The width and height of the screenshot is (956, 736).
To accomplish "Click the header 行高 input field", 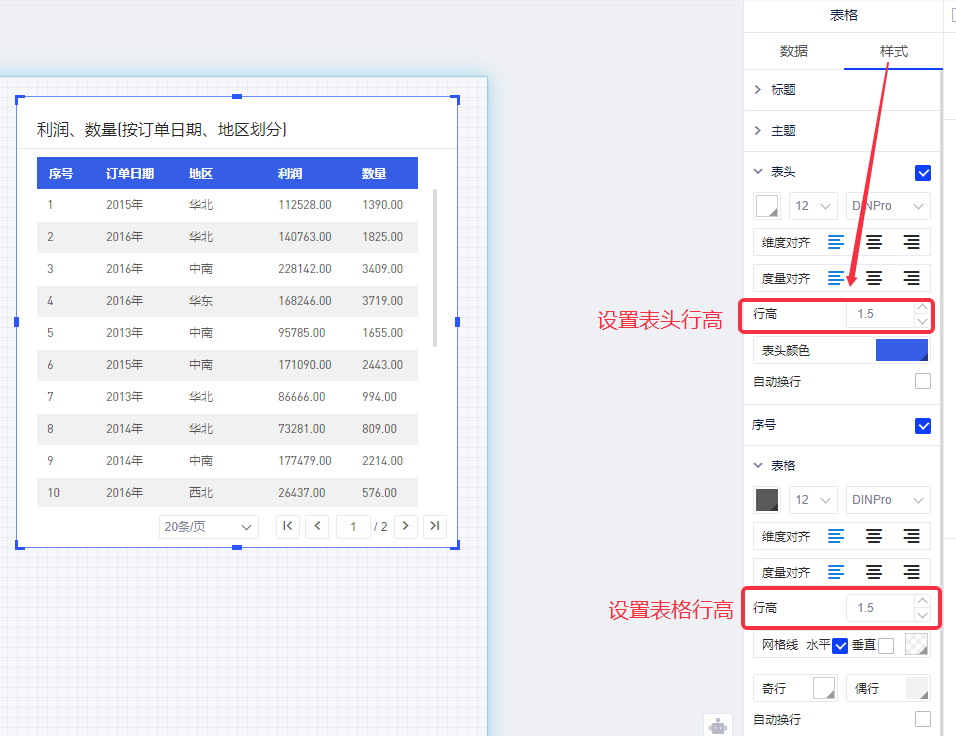I will coord(878,314).
